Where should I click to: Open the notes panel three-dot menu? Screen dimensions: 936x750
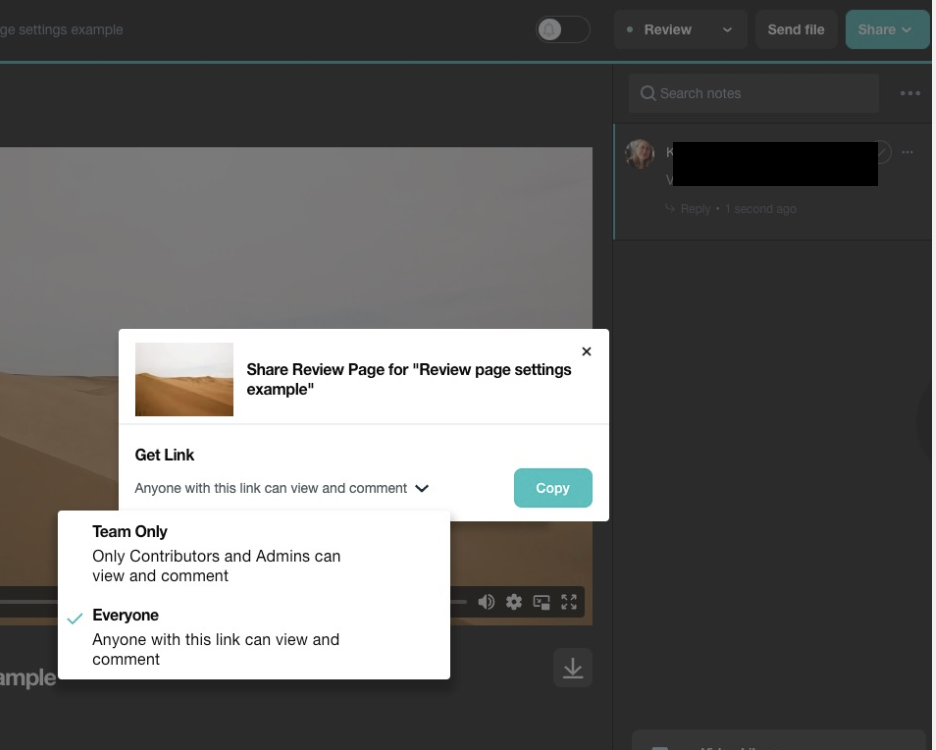pyautogui.click(x=909, y=93)
